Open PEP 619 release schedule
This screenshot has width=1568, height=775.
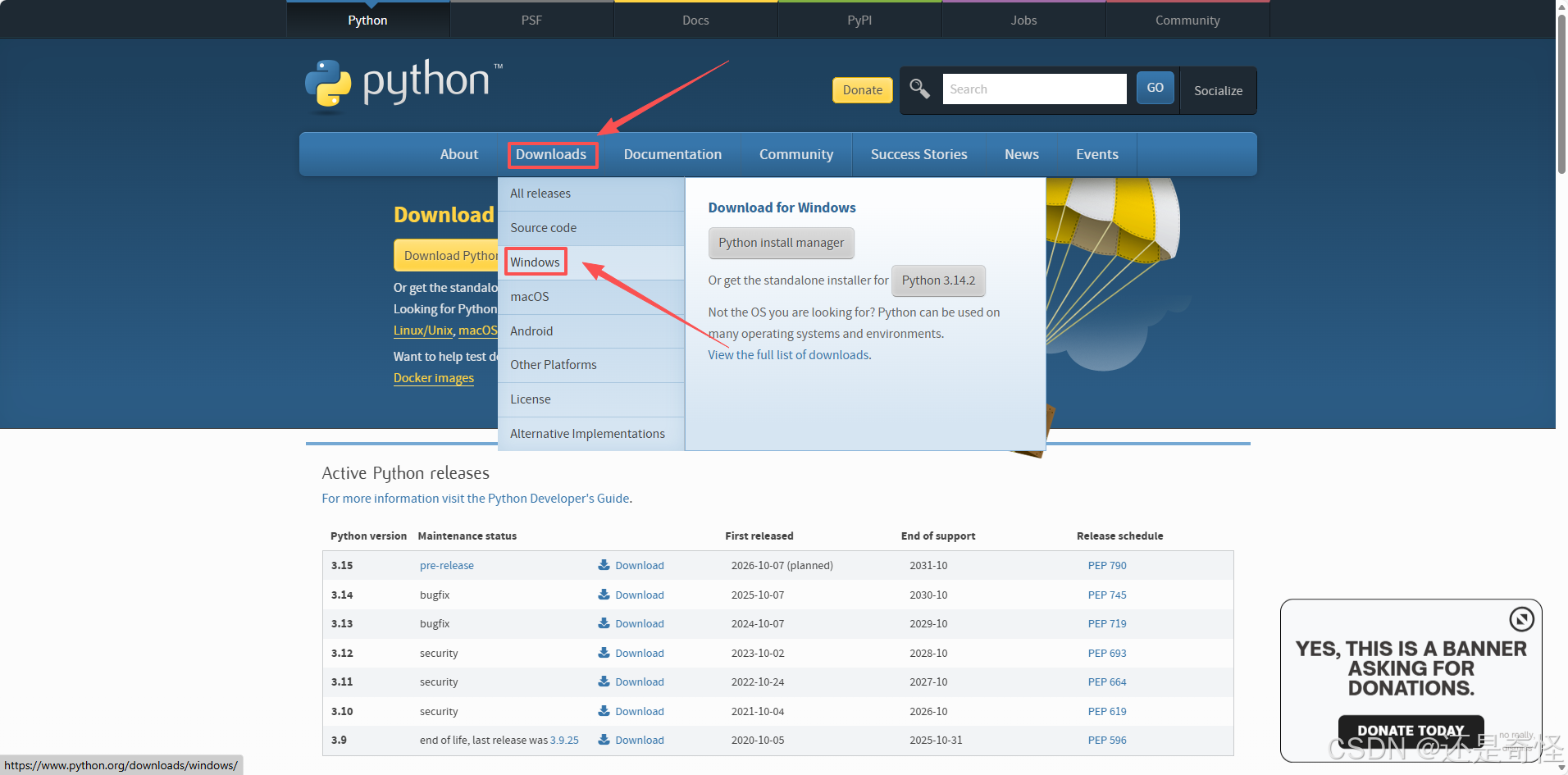(x=1107, y=712)
